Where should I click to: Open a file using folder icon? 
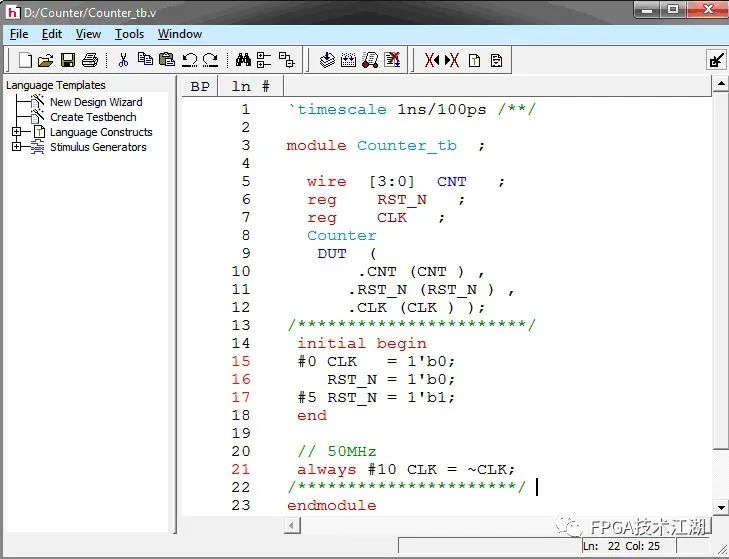[x=46, y=60]
